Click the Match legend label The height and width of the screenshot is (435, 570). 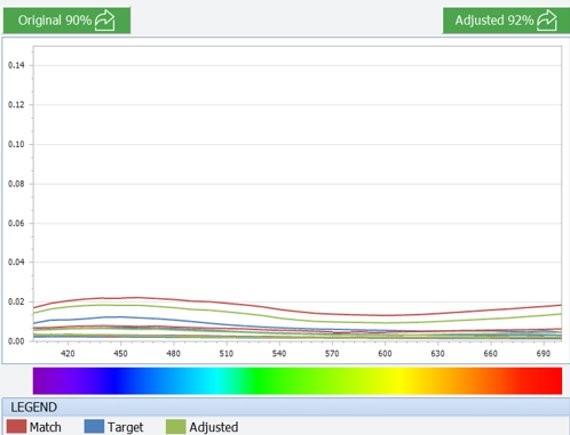point(45,427)
